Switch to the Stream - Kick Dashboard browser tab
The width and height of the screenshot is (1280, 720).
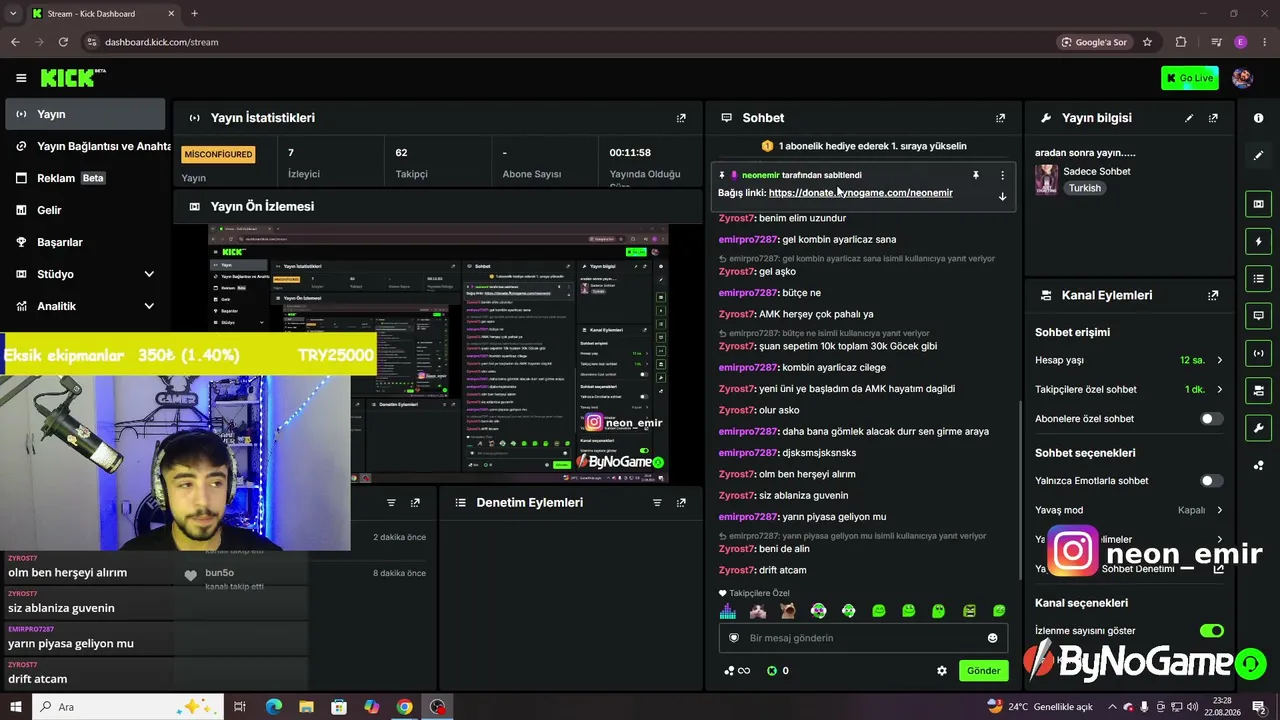tap(103, 14)
